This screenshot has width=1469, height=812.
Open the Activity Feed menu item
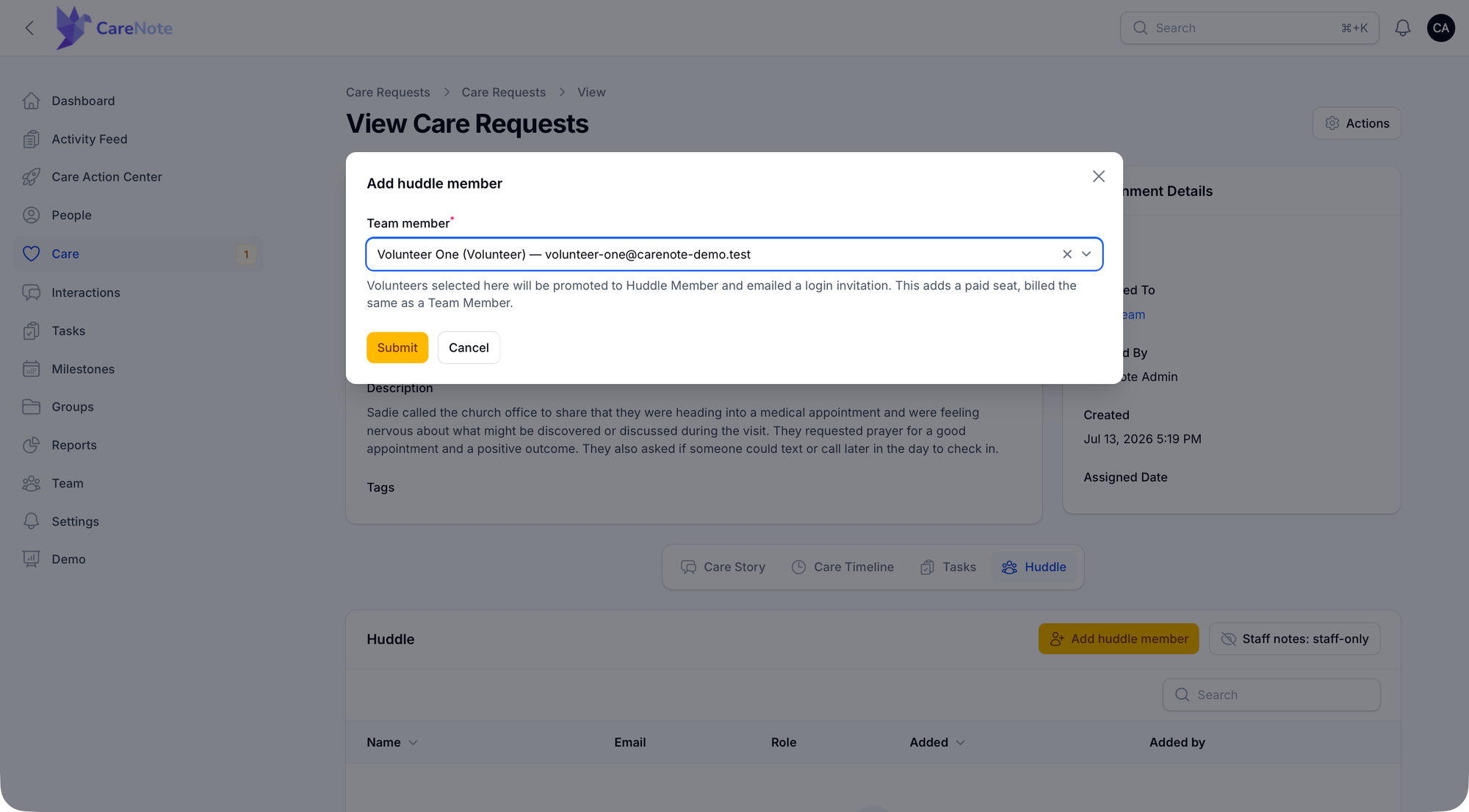pos(138,139)
